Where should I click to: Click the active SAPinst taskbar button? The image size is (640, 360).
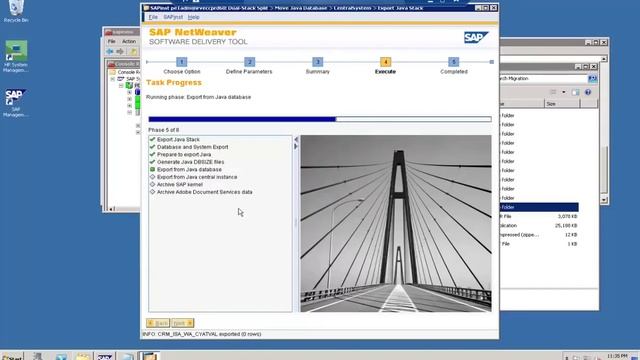tap(149, 356)
